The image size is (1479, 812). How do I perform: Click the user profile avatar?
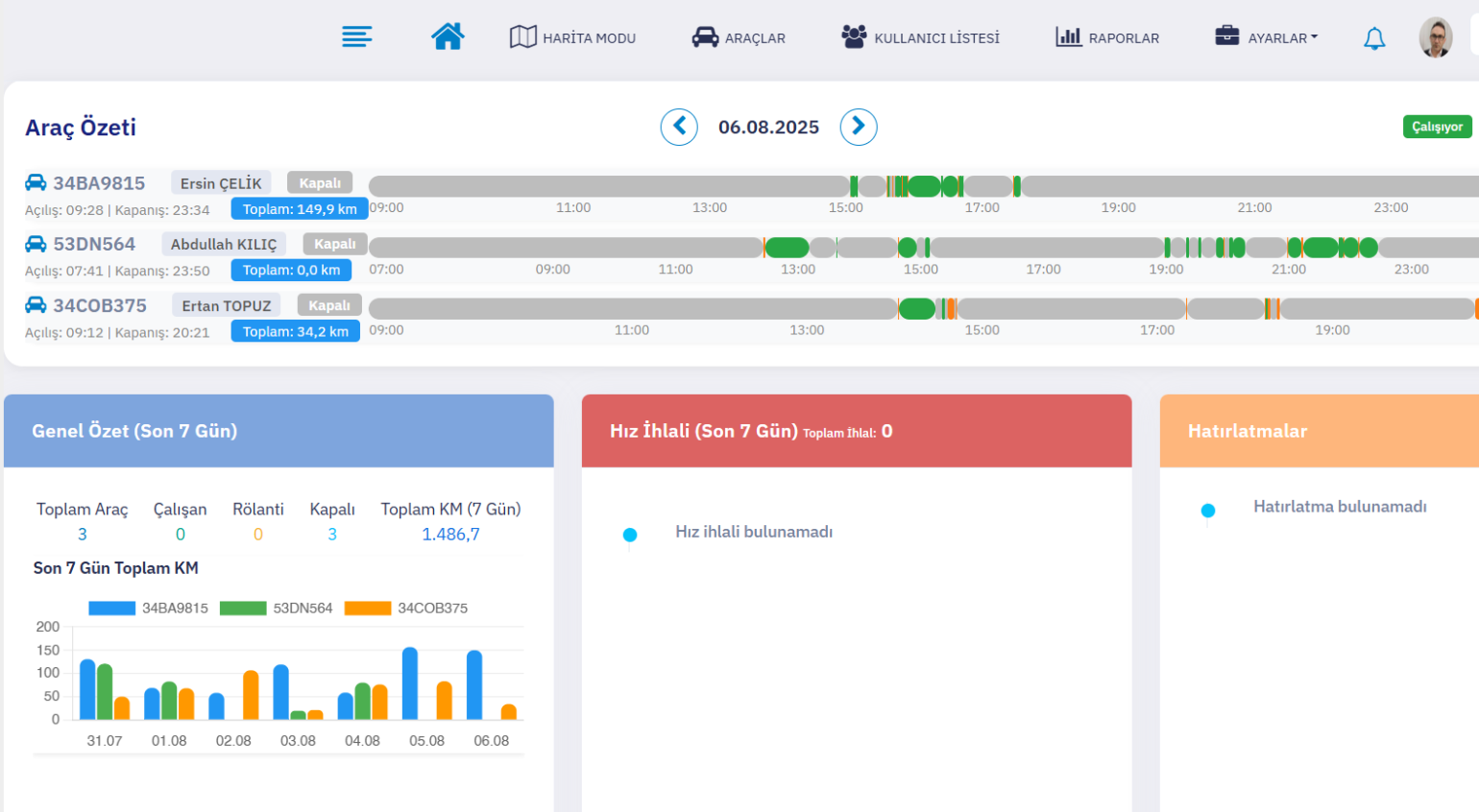tap(1435, 37)
